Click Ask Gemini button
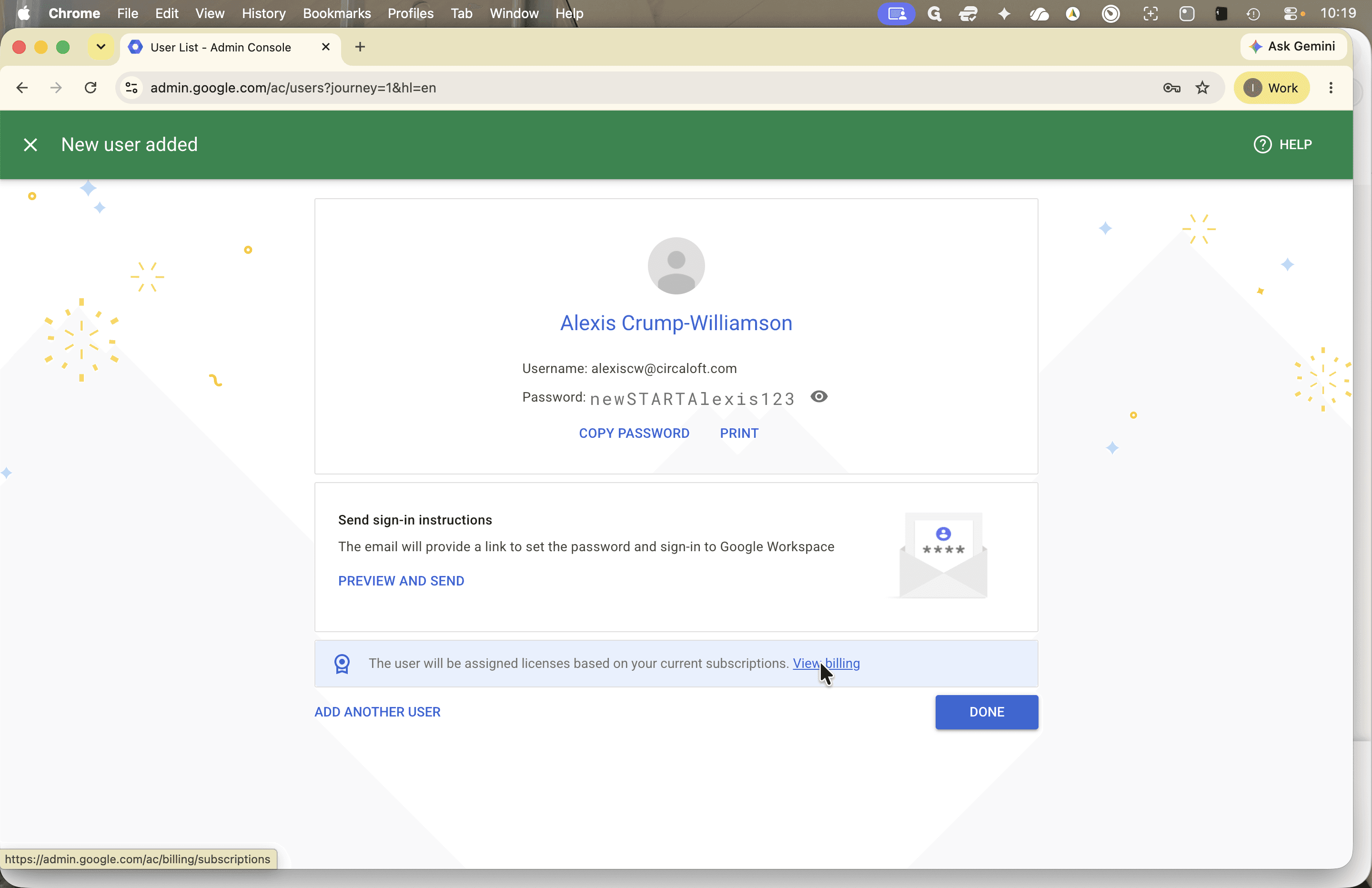The image size is (1372, 888). tap(1293, 47)
